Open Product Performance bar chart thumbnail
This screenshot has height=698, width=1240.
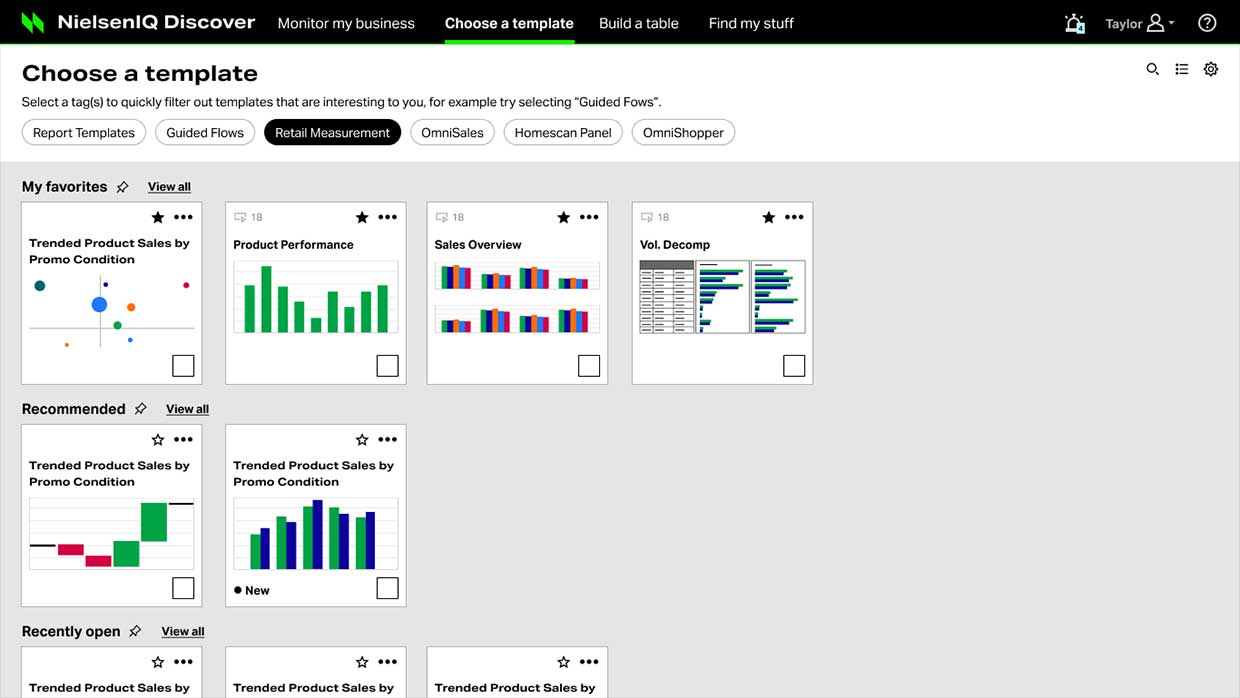point(316,297)
